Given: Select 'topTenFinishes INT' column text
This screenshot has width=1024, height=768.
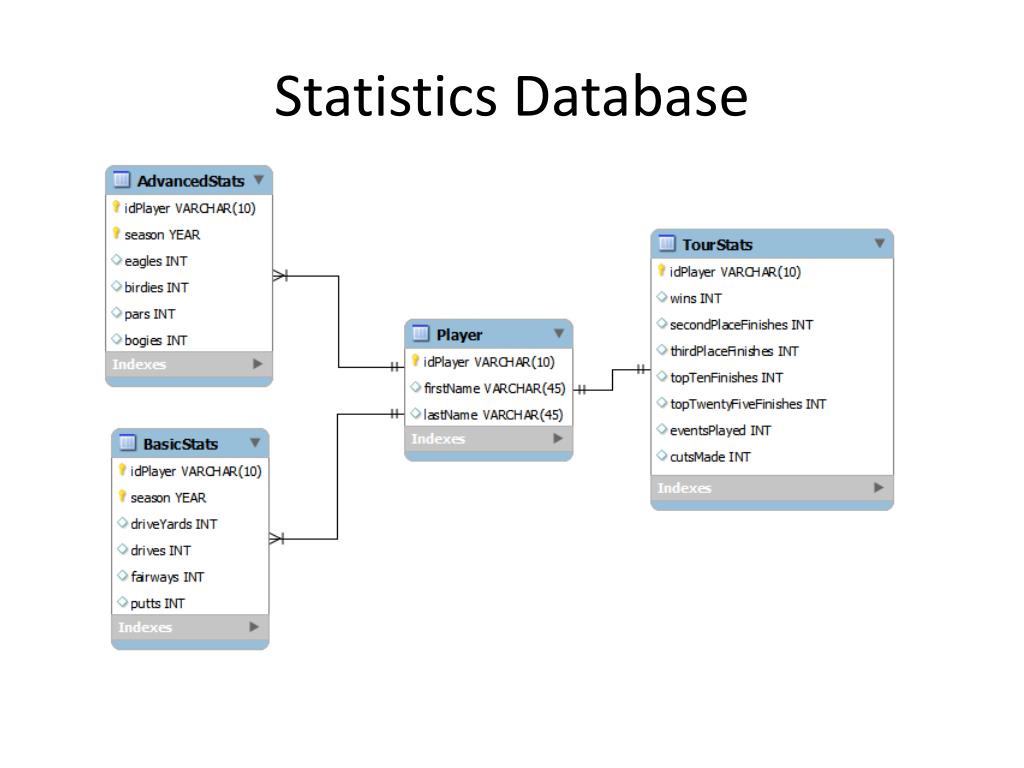Looking at the screenshot, I should pyautogui.click(x=726, y=377).
